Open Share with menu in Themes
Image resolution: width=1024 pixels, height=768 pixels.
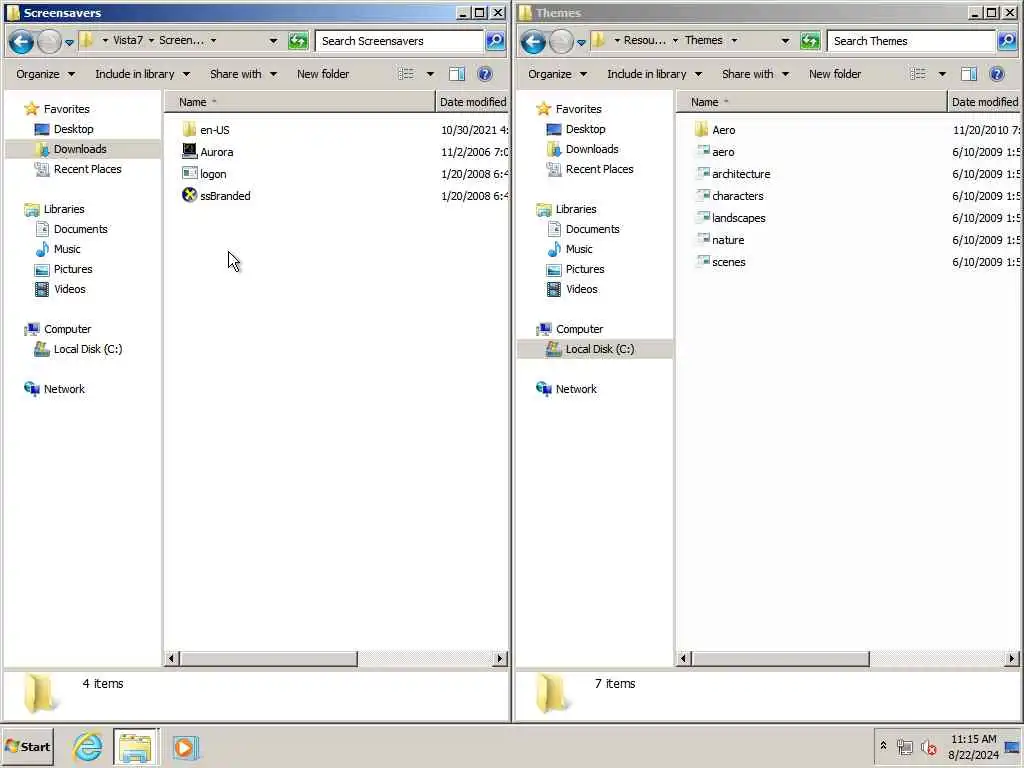coord(756,74)
